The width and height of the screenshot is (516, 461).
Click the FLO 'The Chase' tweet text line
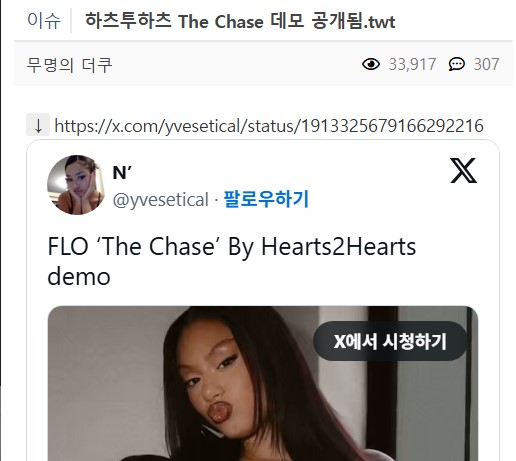click(232, 247)
